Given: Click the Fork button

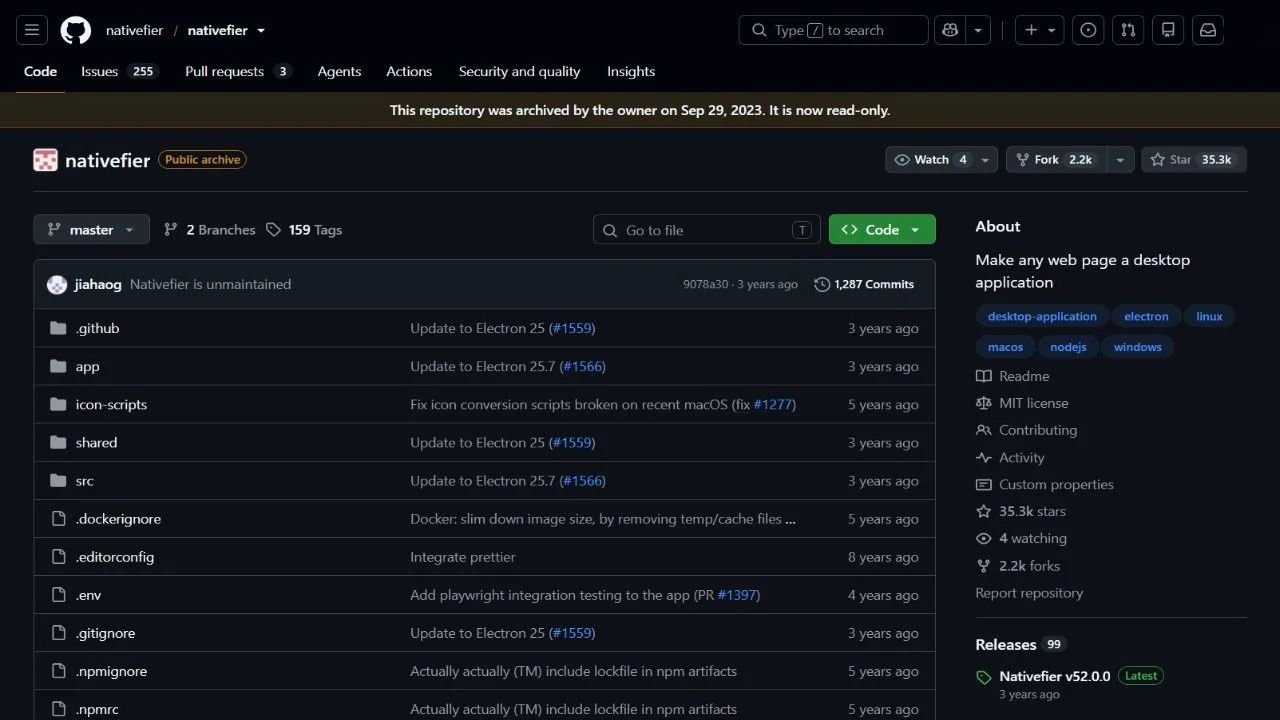Looking at the screenshot, I should click(x=1057, y=160).
